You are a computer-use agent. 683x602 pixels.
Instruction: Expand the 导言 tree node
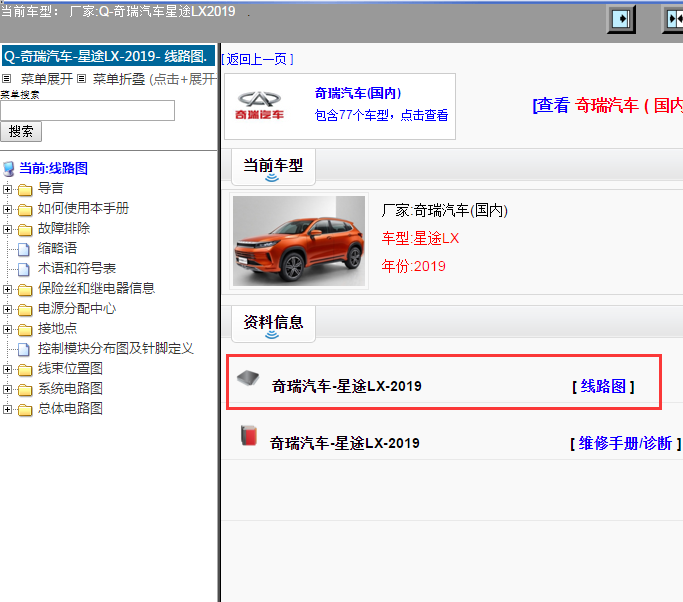click(7, 189)
